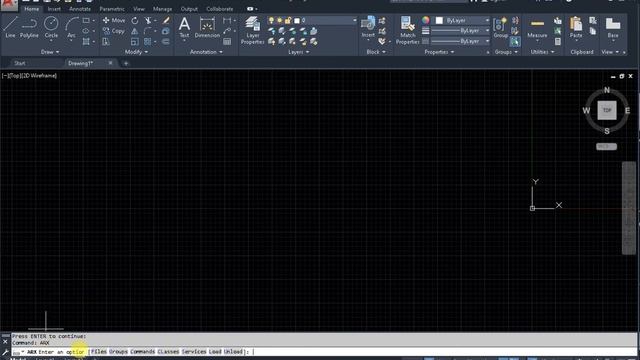
Task: Click the Hatch tool icon
Action: click(86, 42)
